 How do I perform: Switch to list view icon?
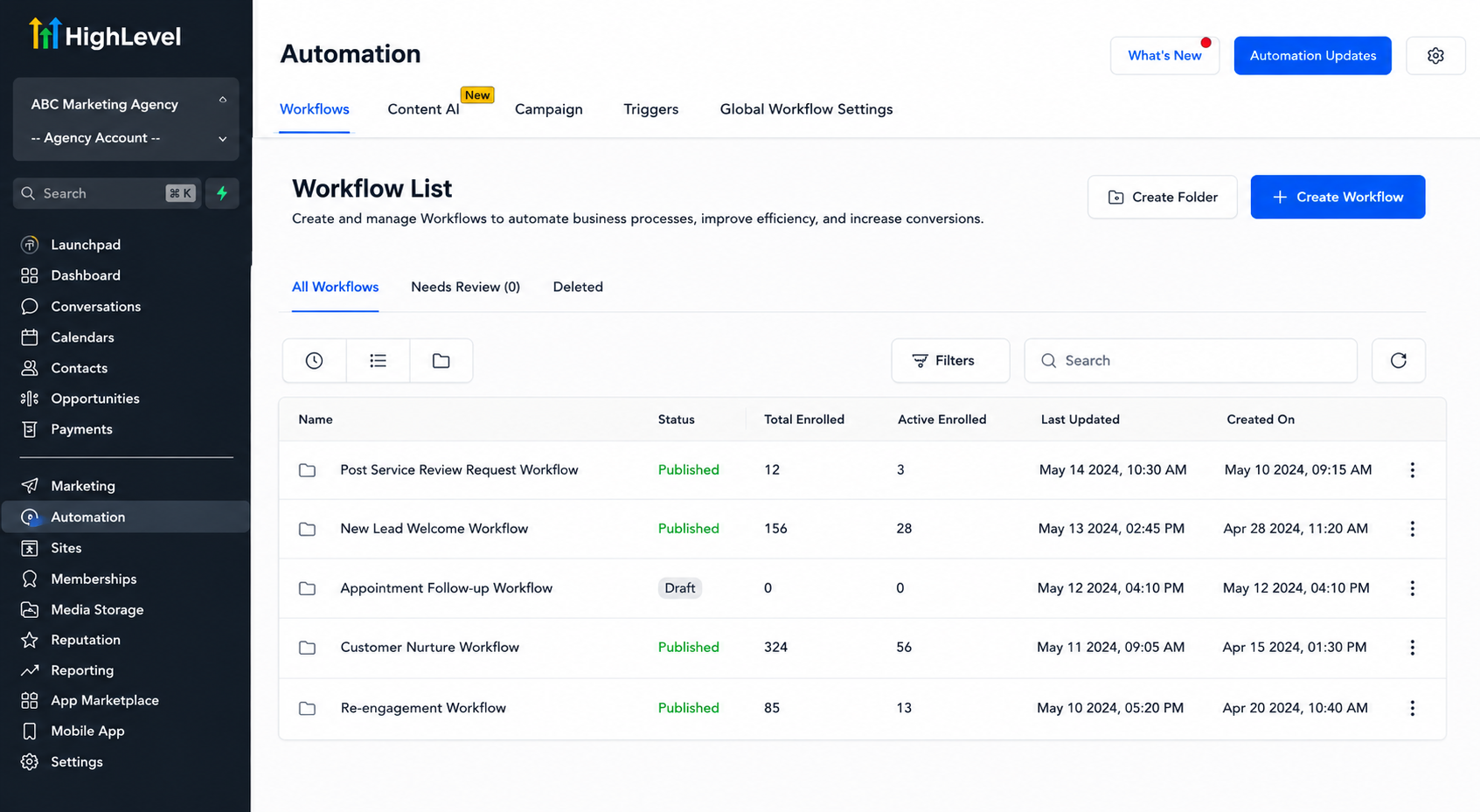[x=378, y=360]
